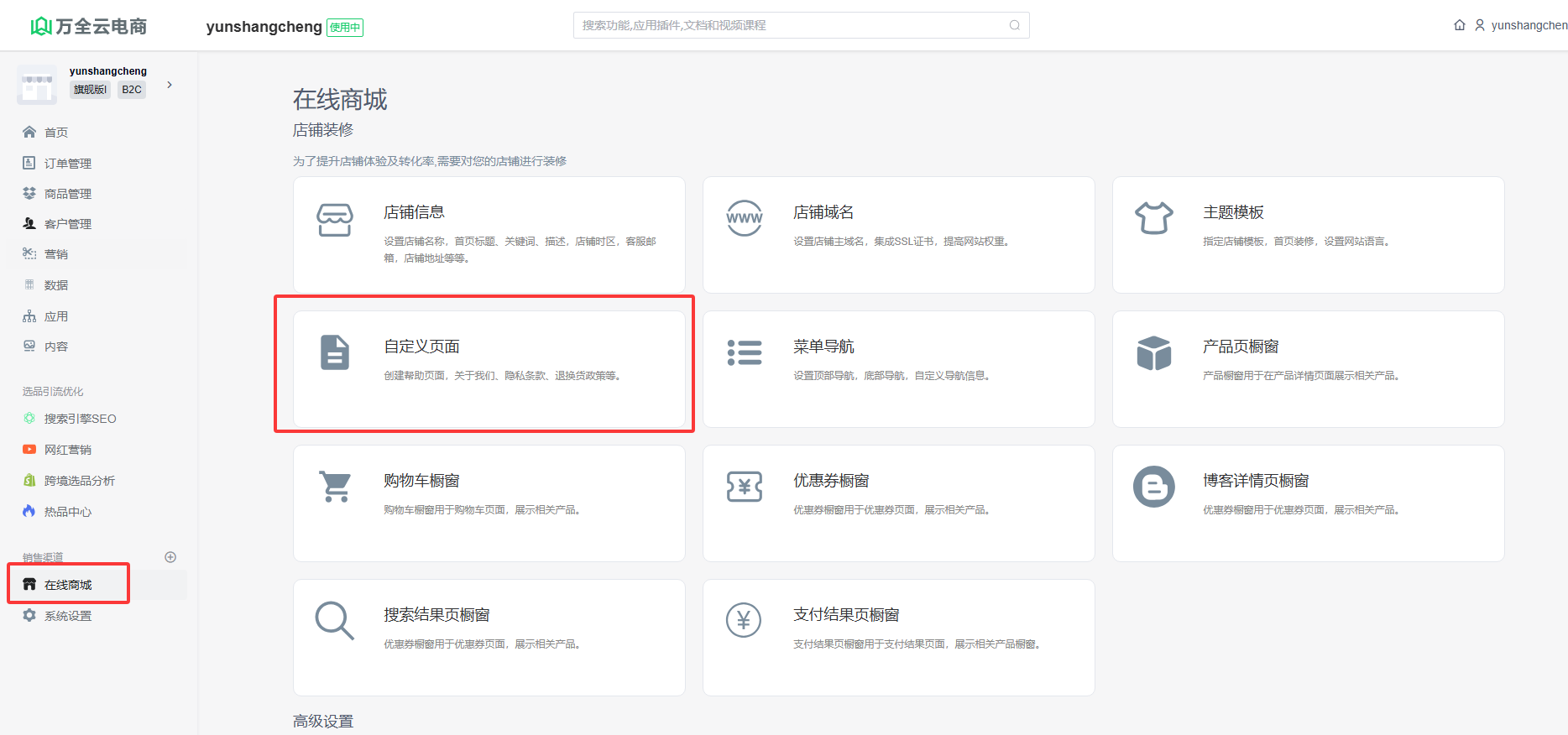Viewport: 1568px width, 735px height.
Task: Click the 产品页橱窗 box icon
Action: [x=1154, y=352]
